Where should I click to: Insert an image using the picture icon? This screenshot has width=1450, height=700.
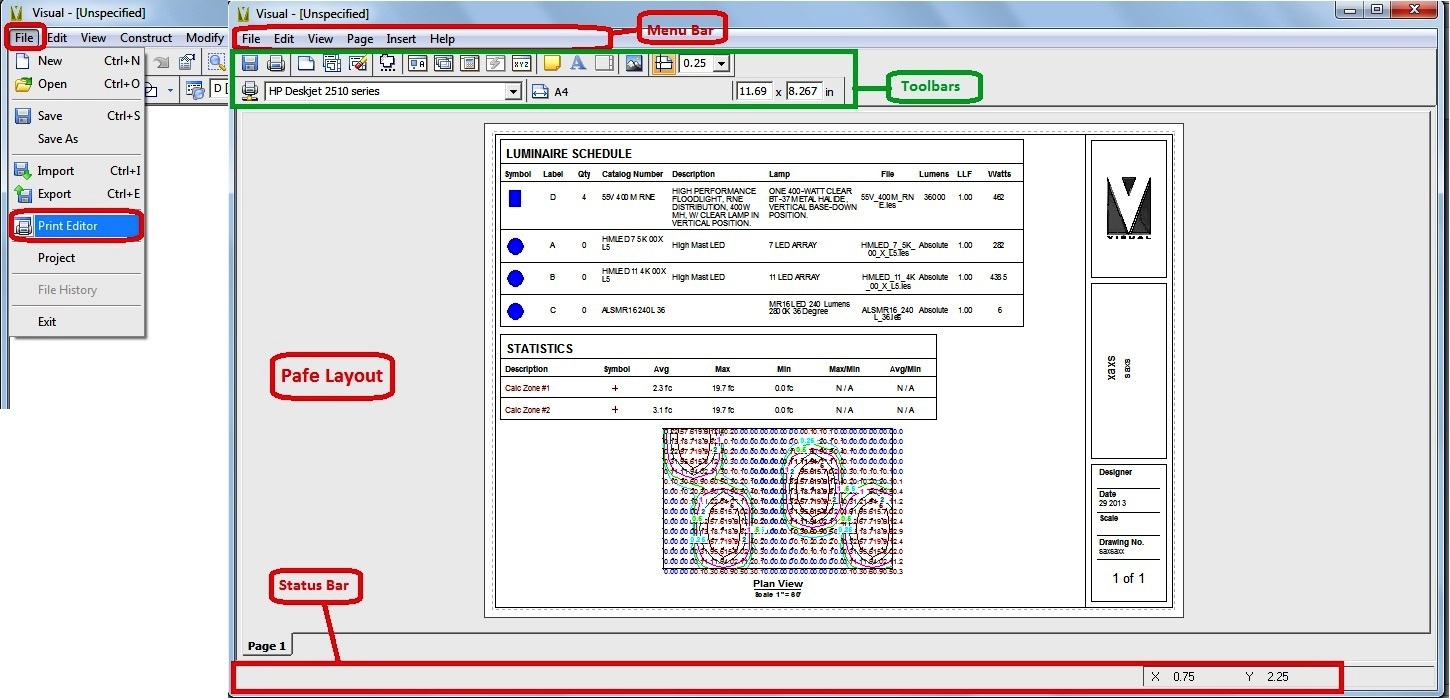click(x=632, y=63)
